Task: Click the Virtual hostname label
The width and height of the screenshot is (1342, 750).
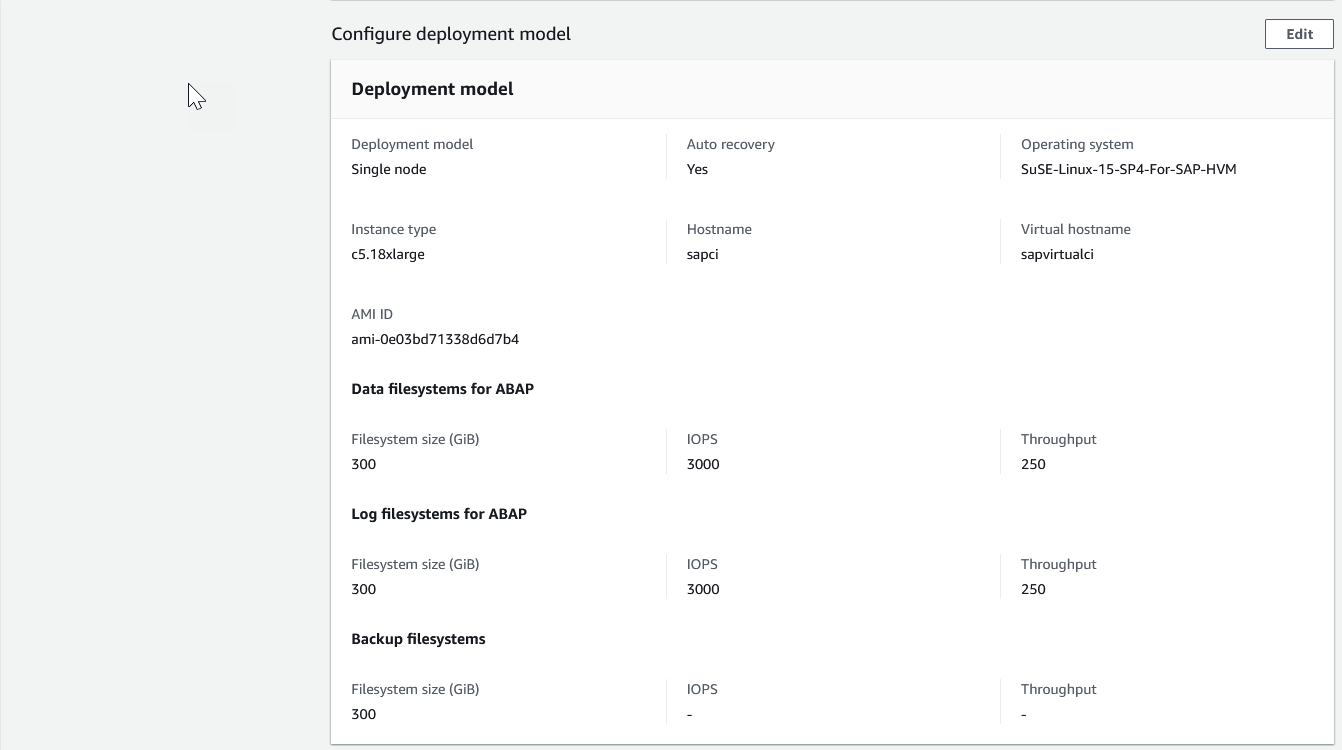Action: point(1075,229)
